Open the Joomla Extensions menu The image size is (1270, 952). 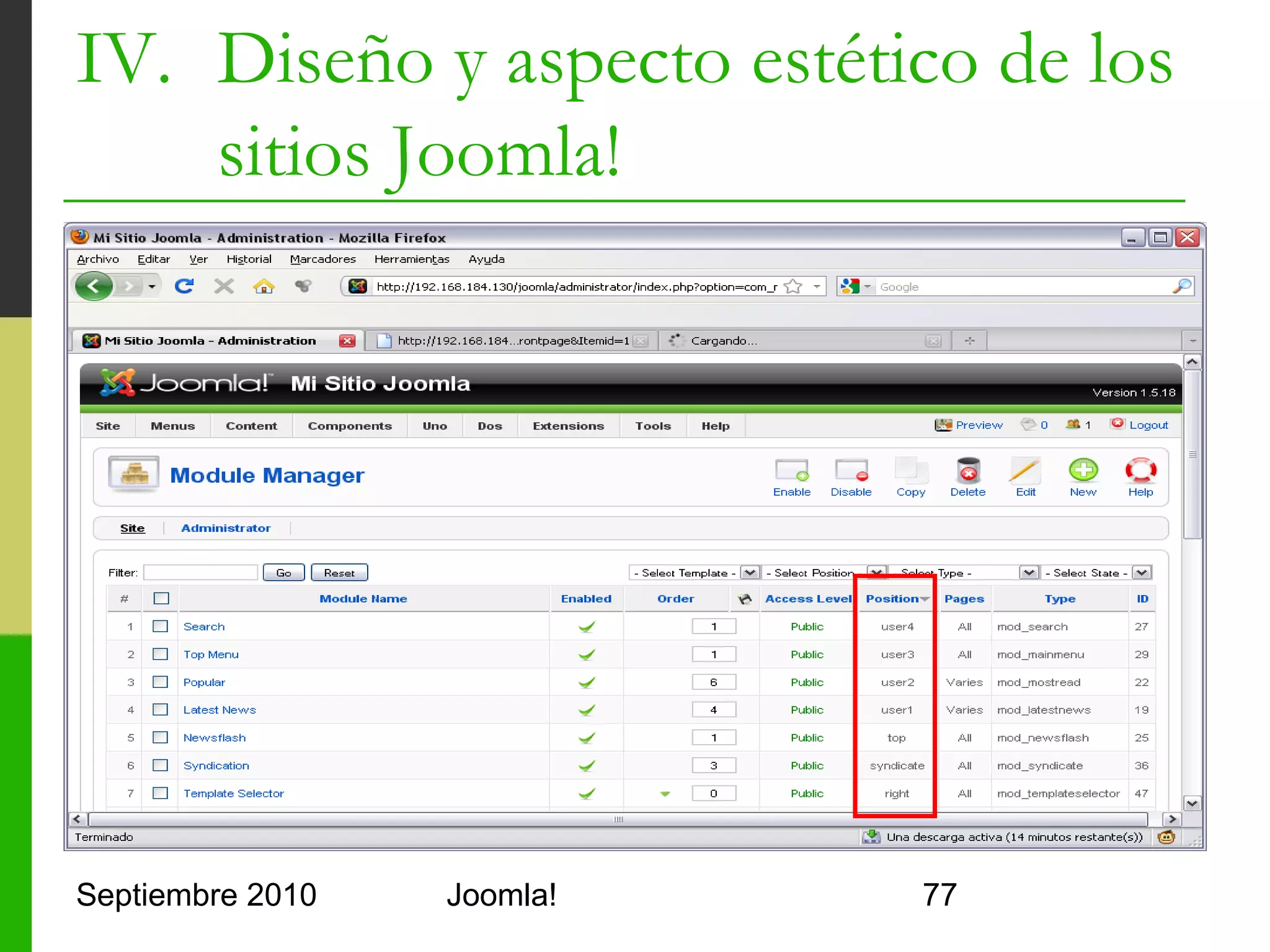click(x=568, y=426)
